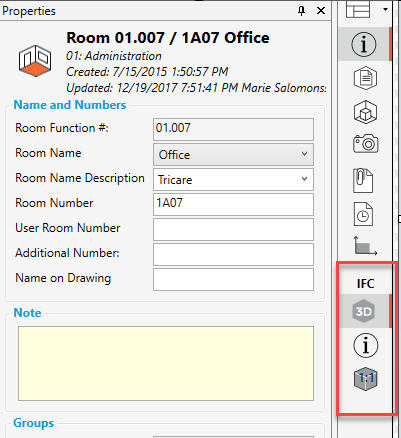The width and height of the screenshot is (401, 438).
Task: Click the Name on Drawing field
Action: pos(233,279)
